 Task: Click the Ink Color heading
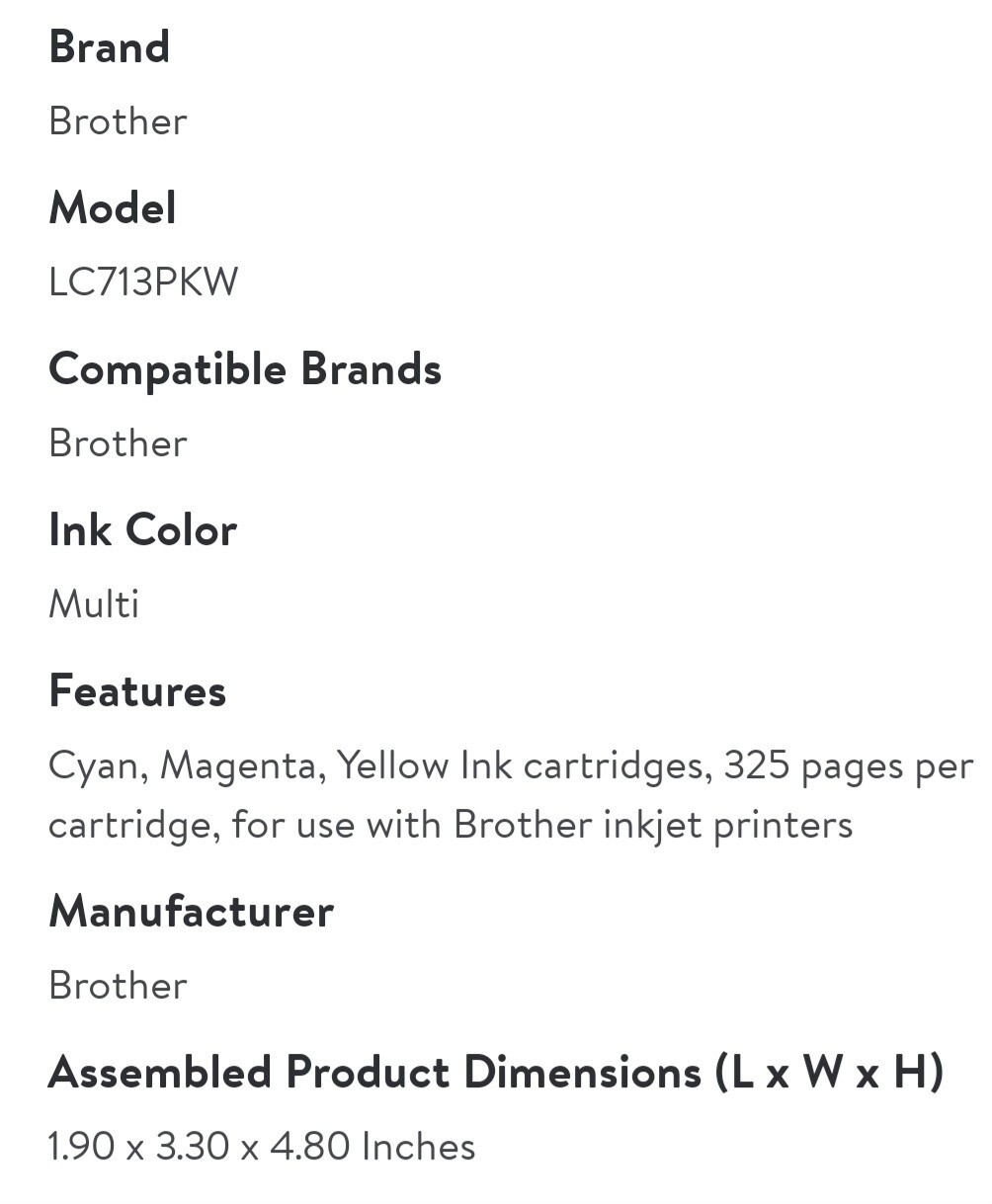(x=142, y=530)
